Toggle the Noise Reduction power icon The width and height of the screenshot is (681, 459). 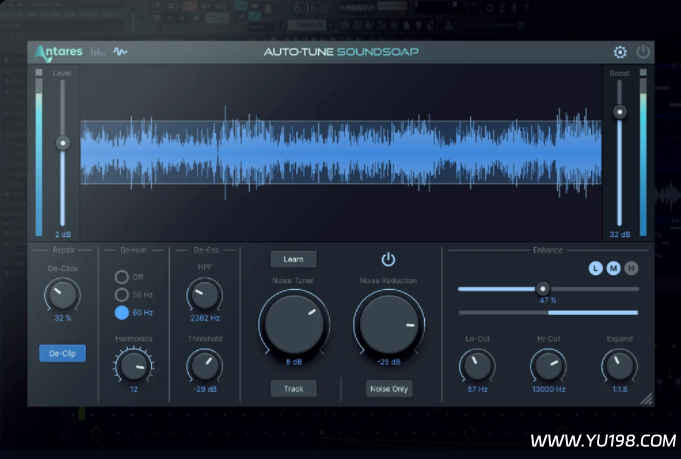(388, 260)
